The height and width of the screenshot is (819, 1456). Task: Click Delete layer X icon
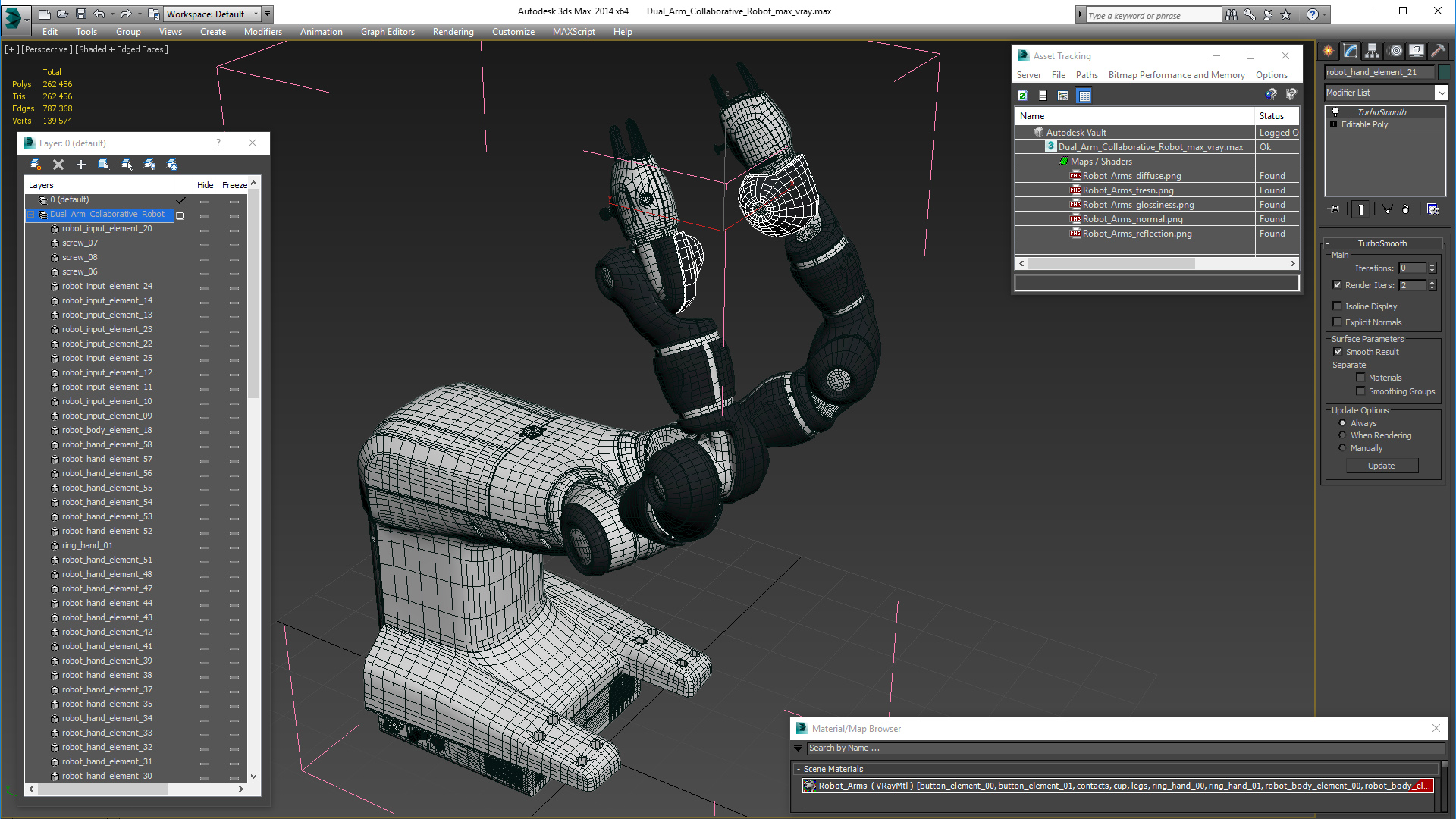coord(58,165)
